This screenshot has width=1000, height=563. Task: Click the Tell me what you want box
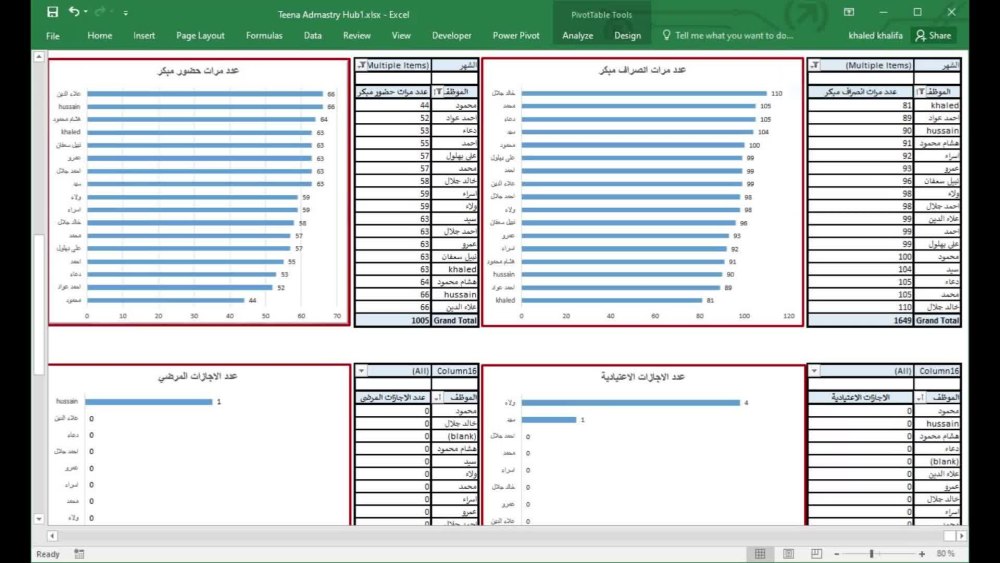(x=734, y=36)
